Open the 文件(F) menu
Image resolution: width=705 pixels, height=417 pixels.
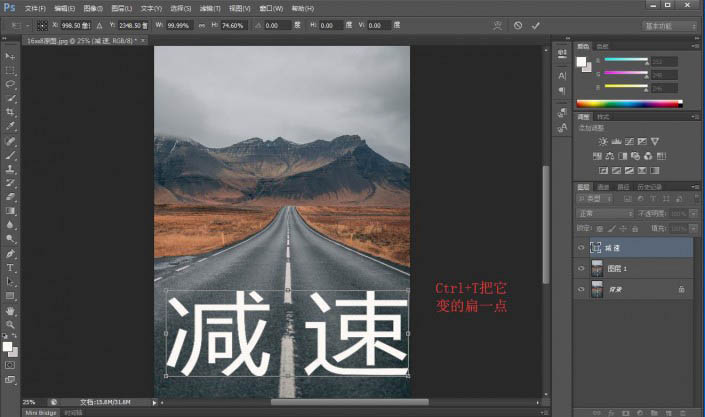35,8
